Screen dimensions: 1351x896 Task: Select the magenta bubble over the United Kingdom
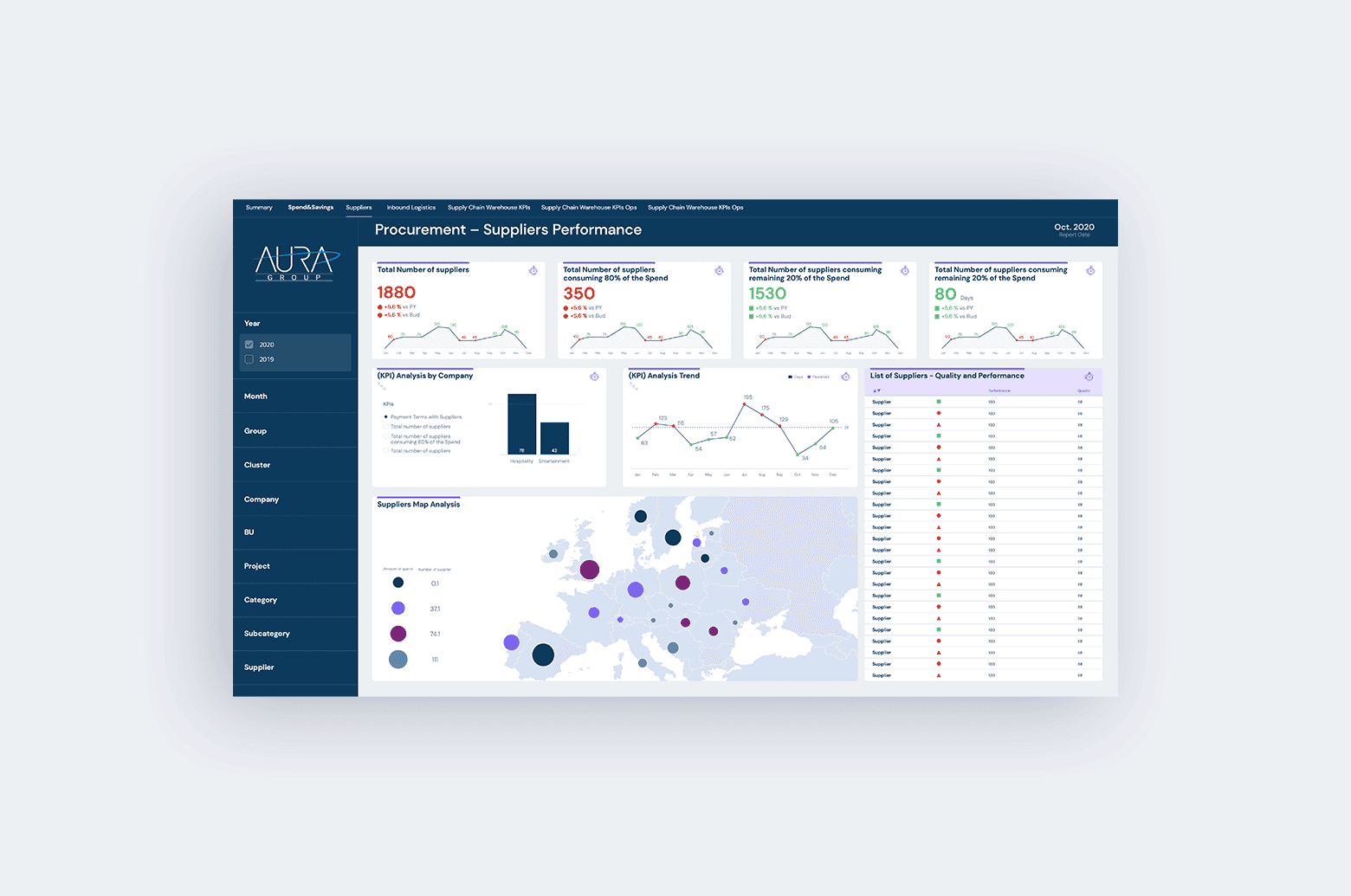[x=590, y=570]
